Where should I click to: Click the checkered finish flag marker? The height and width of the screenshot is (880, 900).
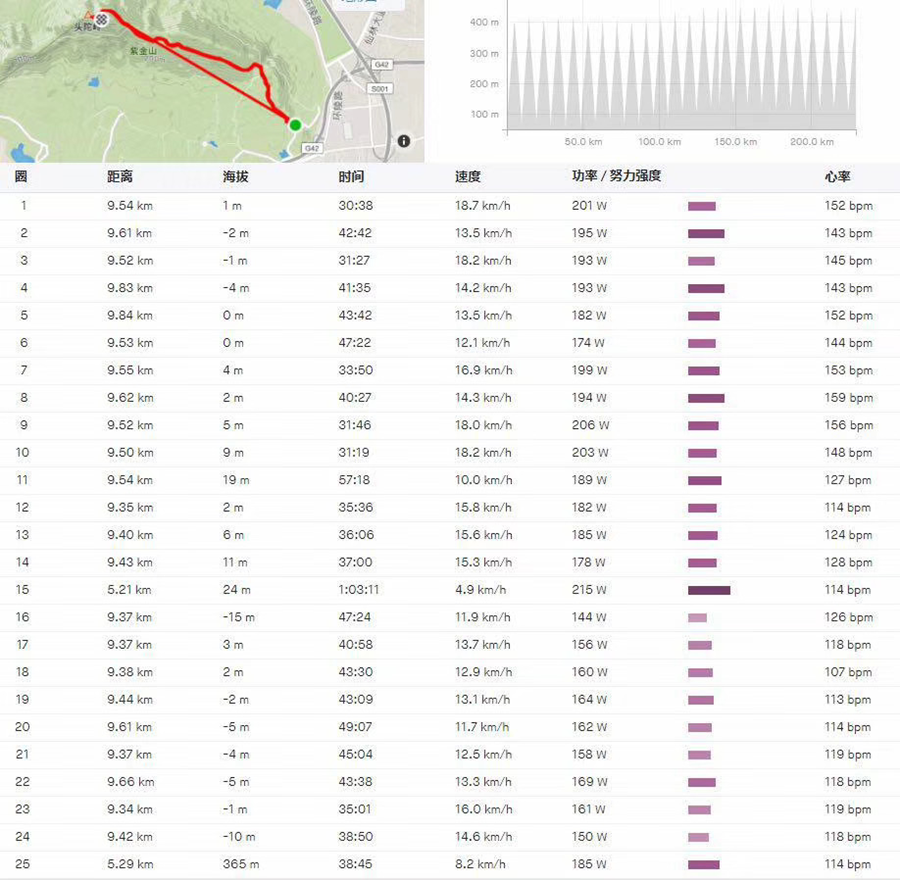click(102, 19)
